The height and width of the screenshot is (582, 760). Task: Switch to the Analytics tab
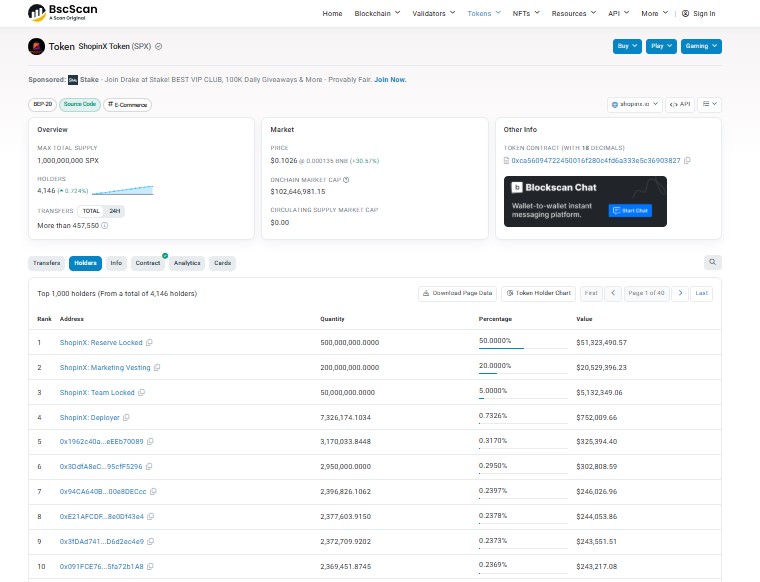pos(187,263)
